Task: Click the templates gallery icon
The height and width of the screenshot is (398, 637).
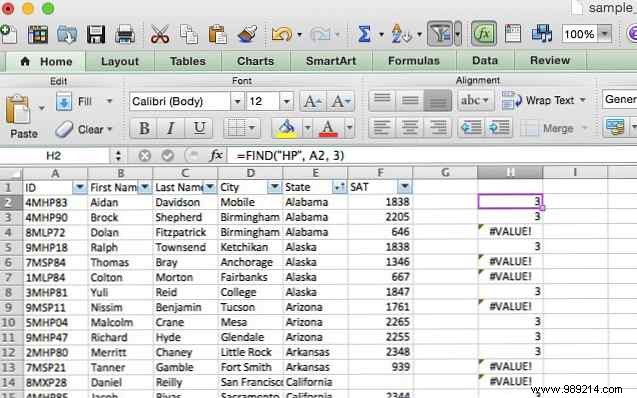Action: (38, 35)
